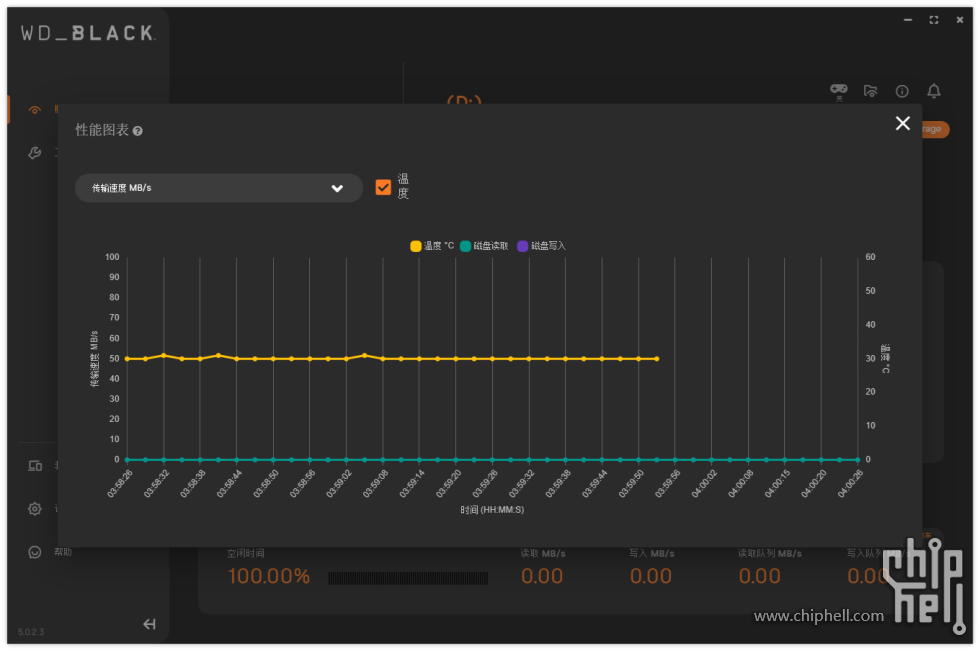Click the 读取队列 MB/s value 0.00

point(759,576)
